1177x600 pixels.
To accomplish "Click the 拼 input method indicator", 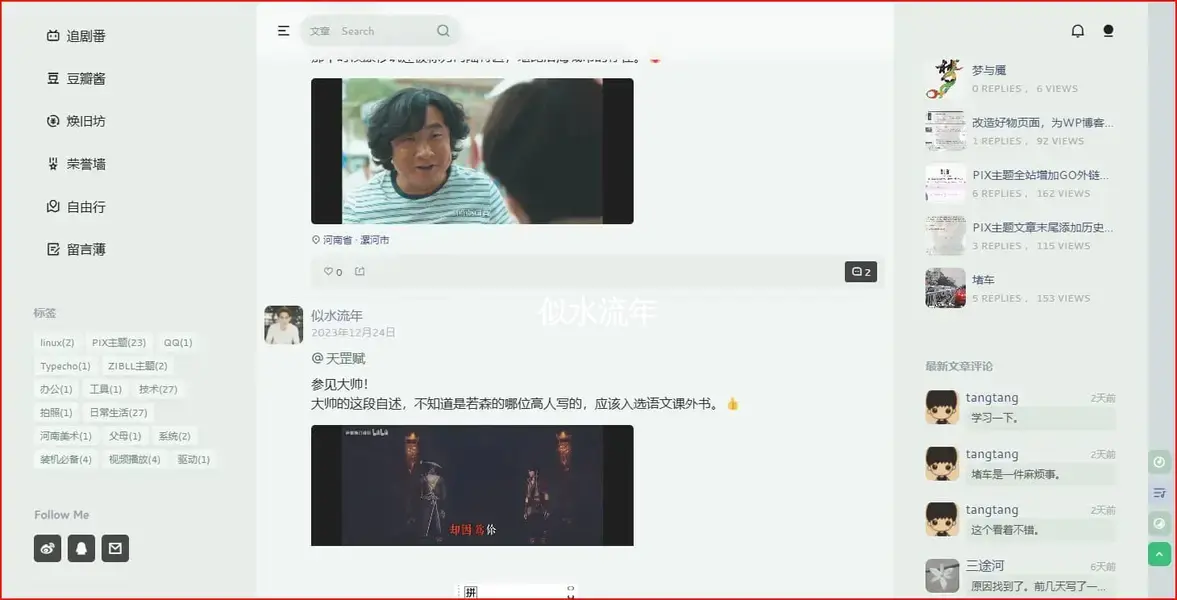I will click(471, 592).
